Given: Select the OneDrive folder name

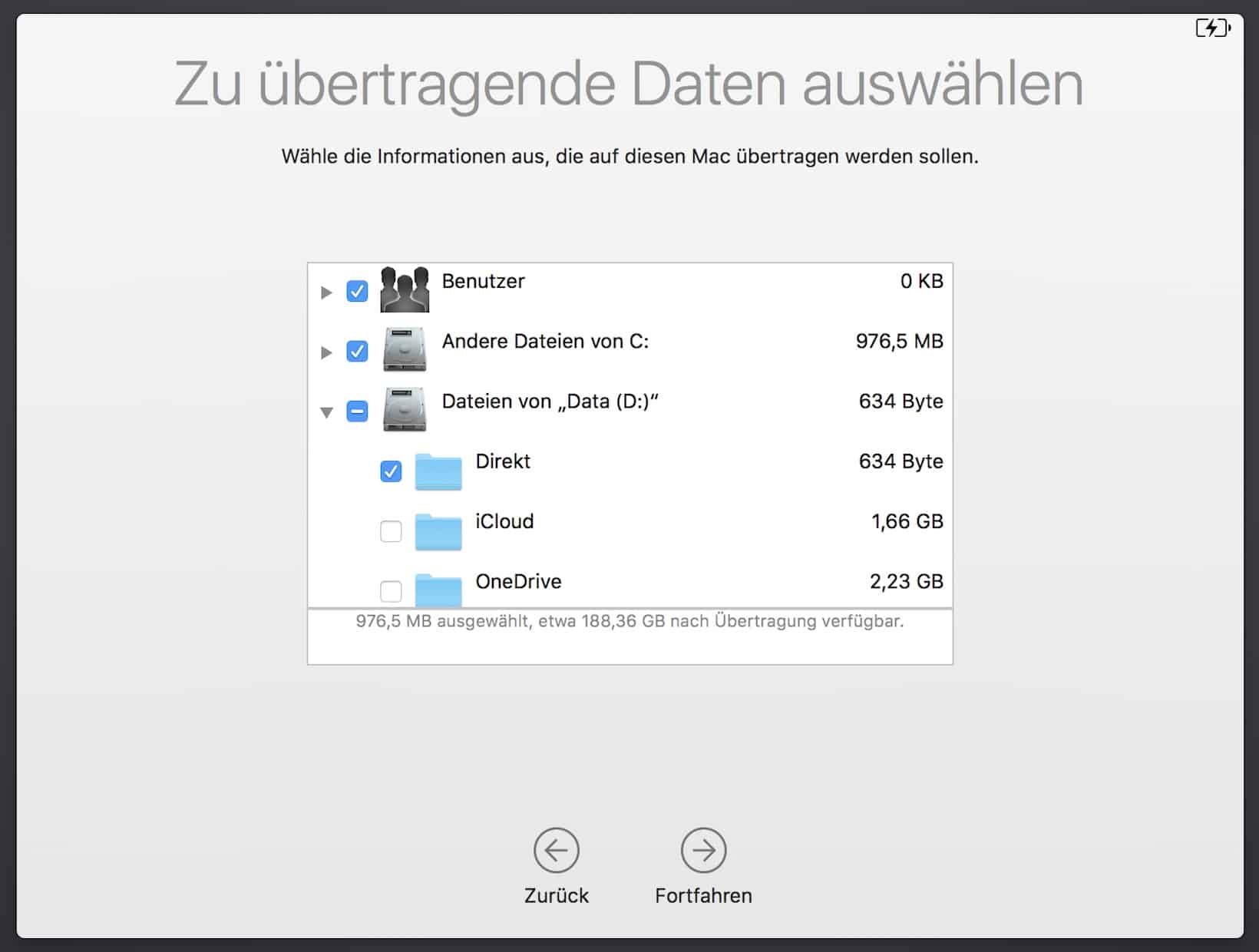Looking at the screenshot, I should click(518, 580).
